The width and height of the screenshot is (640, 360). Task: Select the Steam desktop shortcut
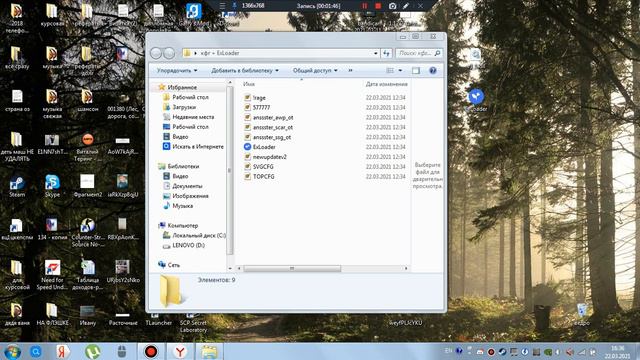(17, 186)
